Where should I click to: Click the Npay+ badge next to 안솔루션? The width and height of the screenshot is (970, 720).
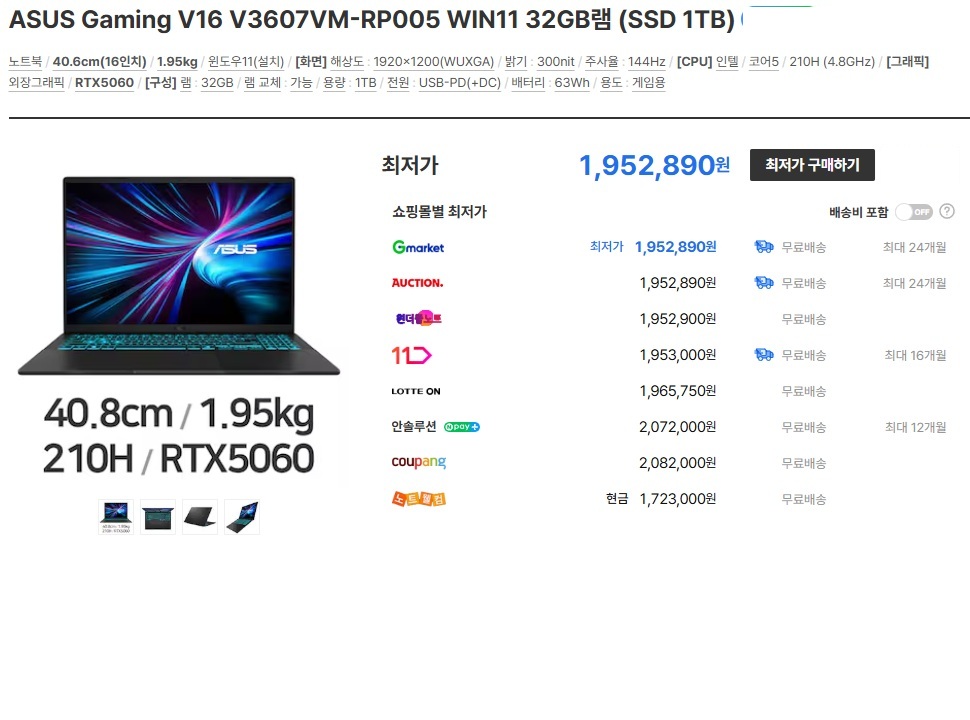(x=461, y=427)
